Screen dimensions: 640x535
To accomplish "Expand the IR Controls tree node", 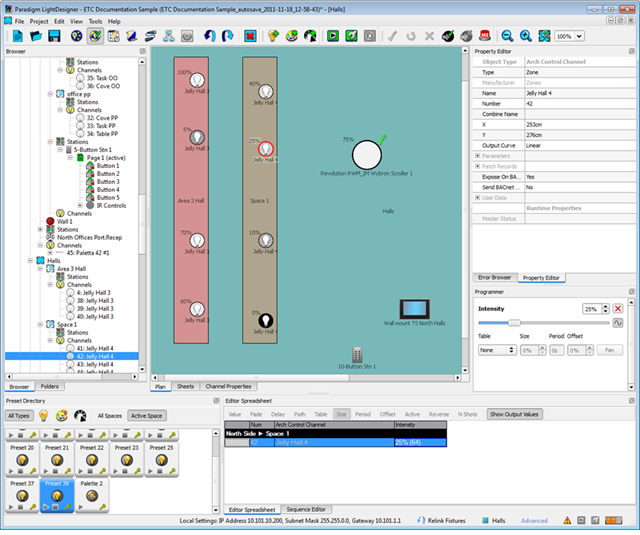I will point(80,205).
